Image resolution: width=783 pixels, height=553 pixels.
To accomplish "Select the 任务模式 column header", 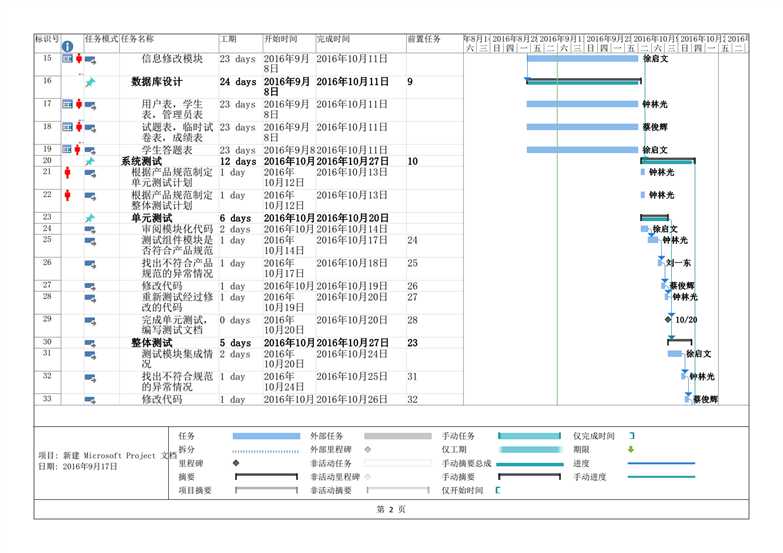I will 102,39.
